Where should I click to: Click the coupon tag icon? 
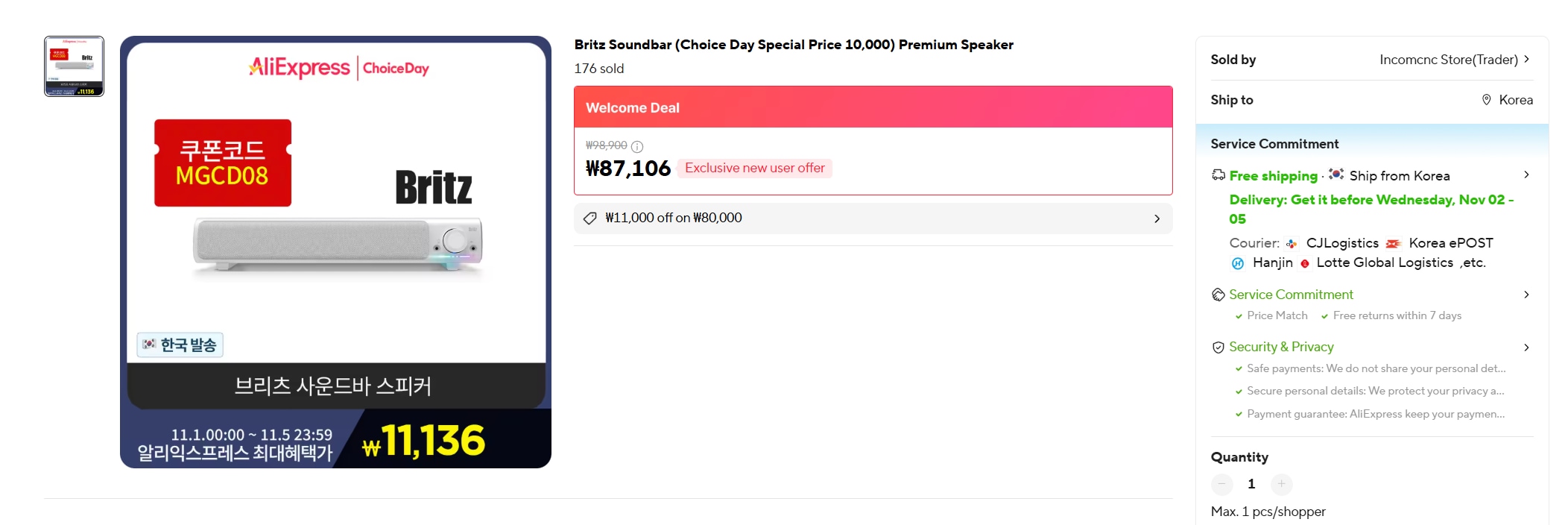[x=589, y=219]
